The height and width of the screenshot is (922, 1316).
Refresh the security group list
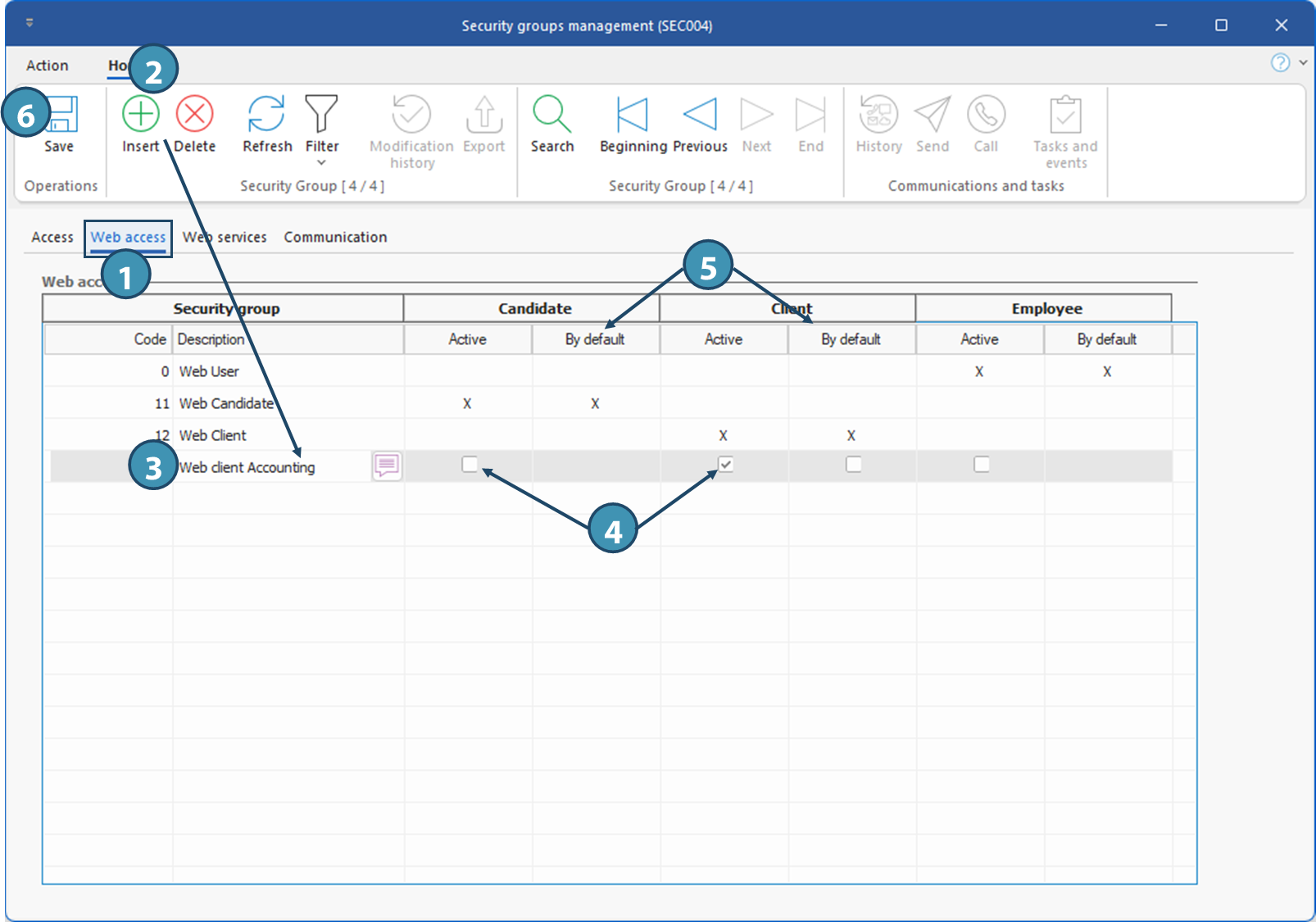[x=266, y=115]
